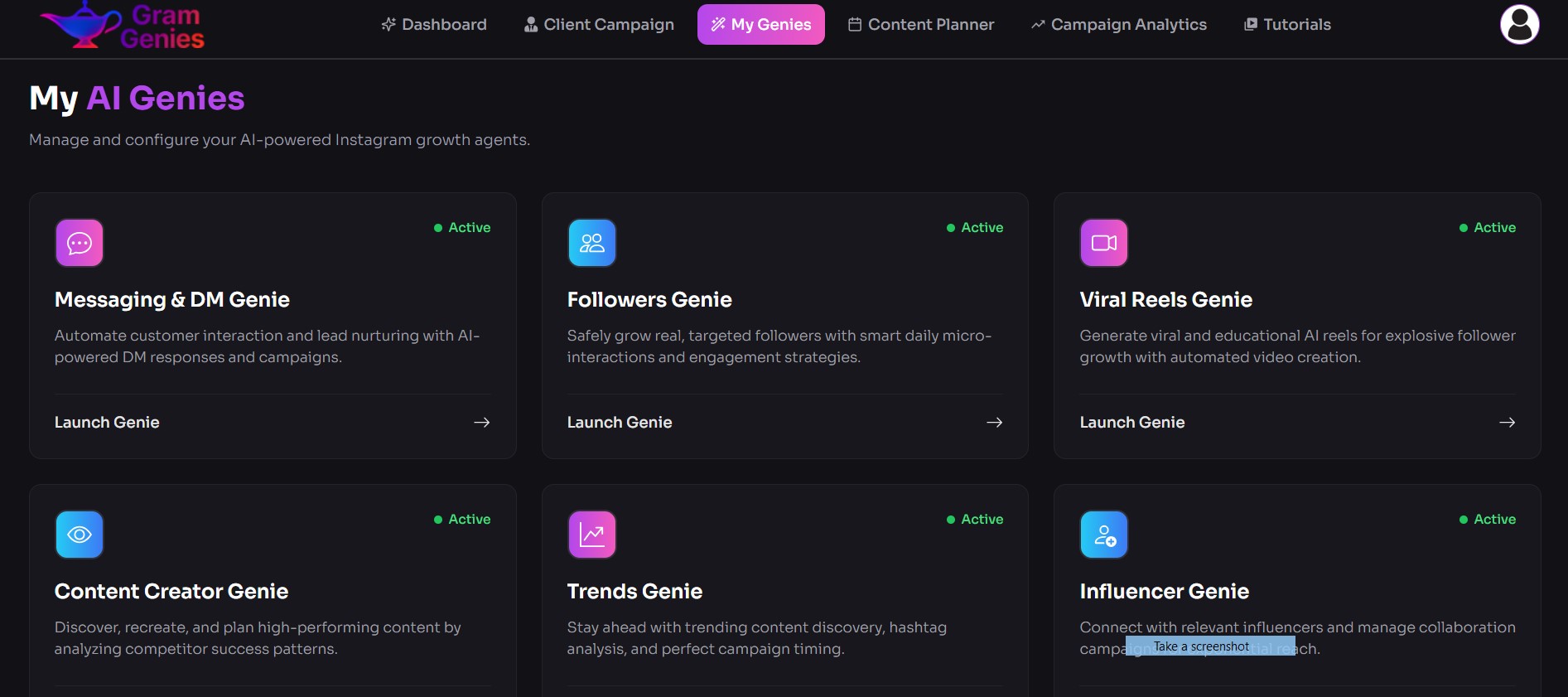The height and width of the screenshot is (697, 1568).
Task: Click the 'Discover, recreate, and plan' description
Action: (x=258, y=638)
